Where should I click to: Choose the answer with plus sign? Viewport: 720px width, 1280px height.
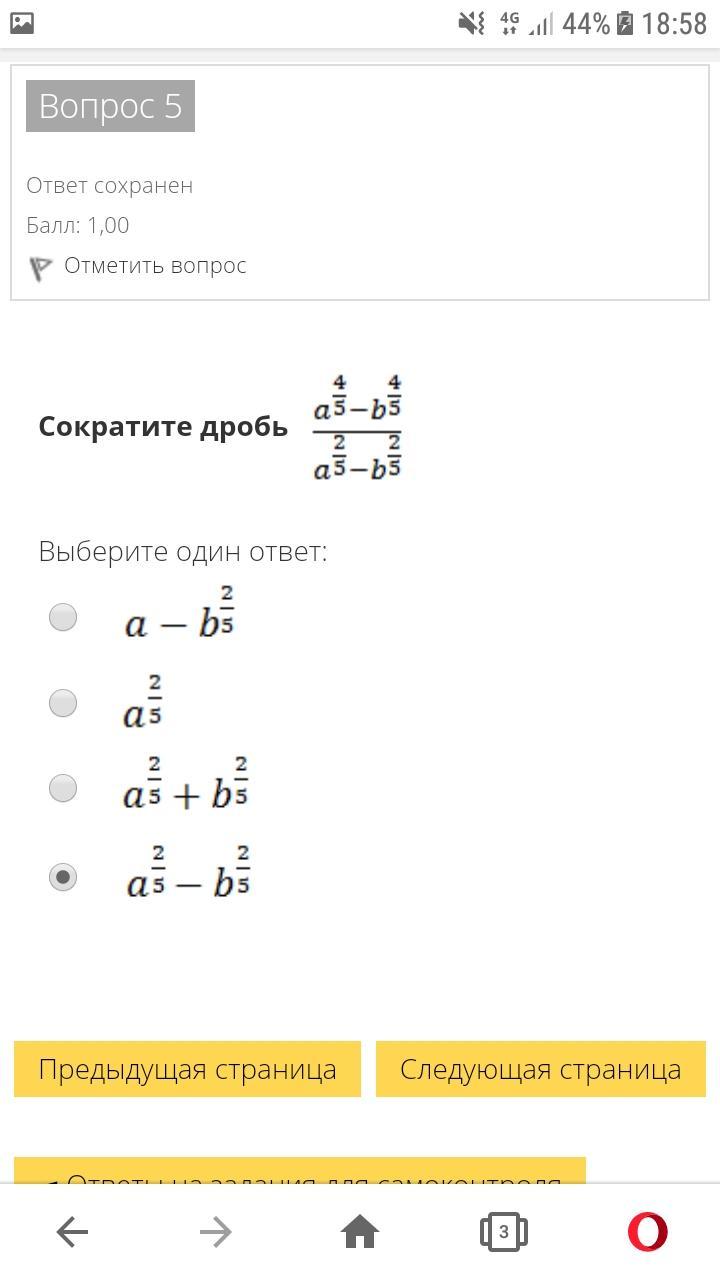point(63,788)
